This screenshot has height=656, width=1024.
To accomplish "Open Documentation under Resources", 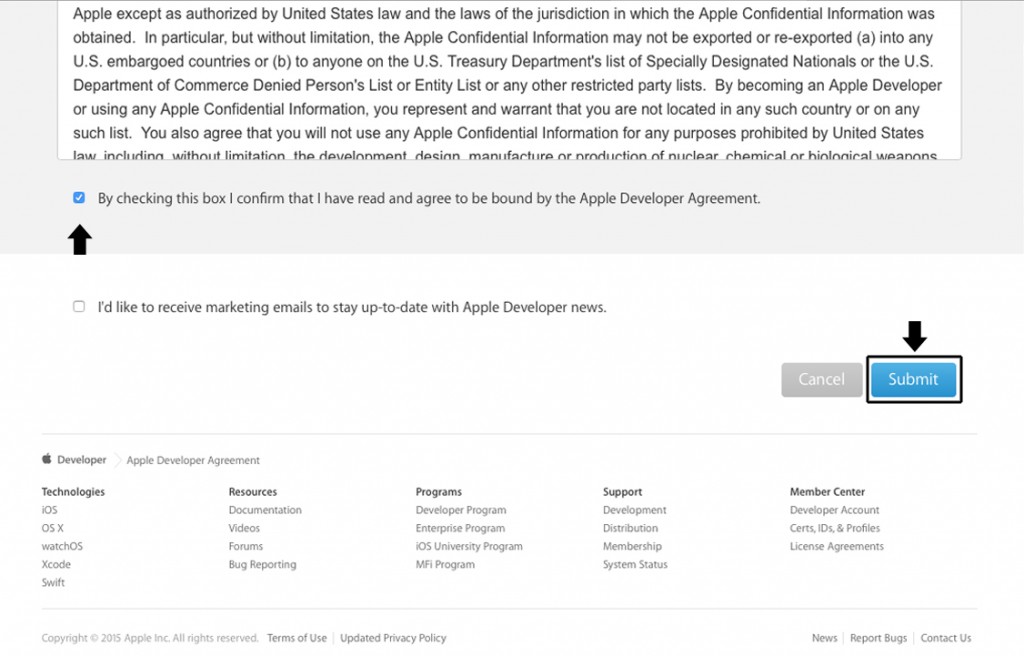I will (265, 510).
